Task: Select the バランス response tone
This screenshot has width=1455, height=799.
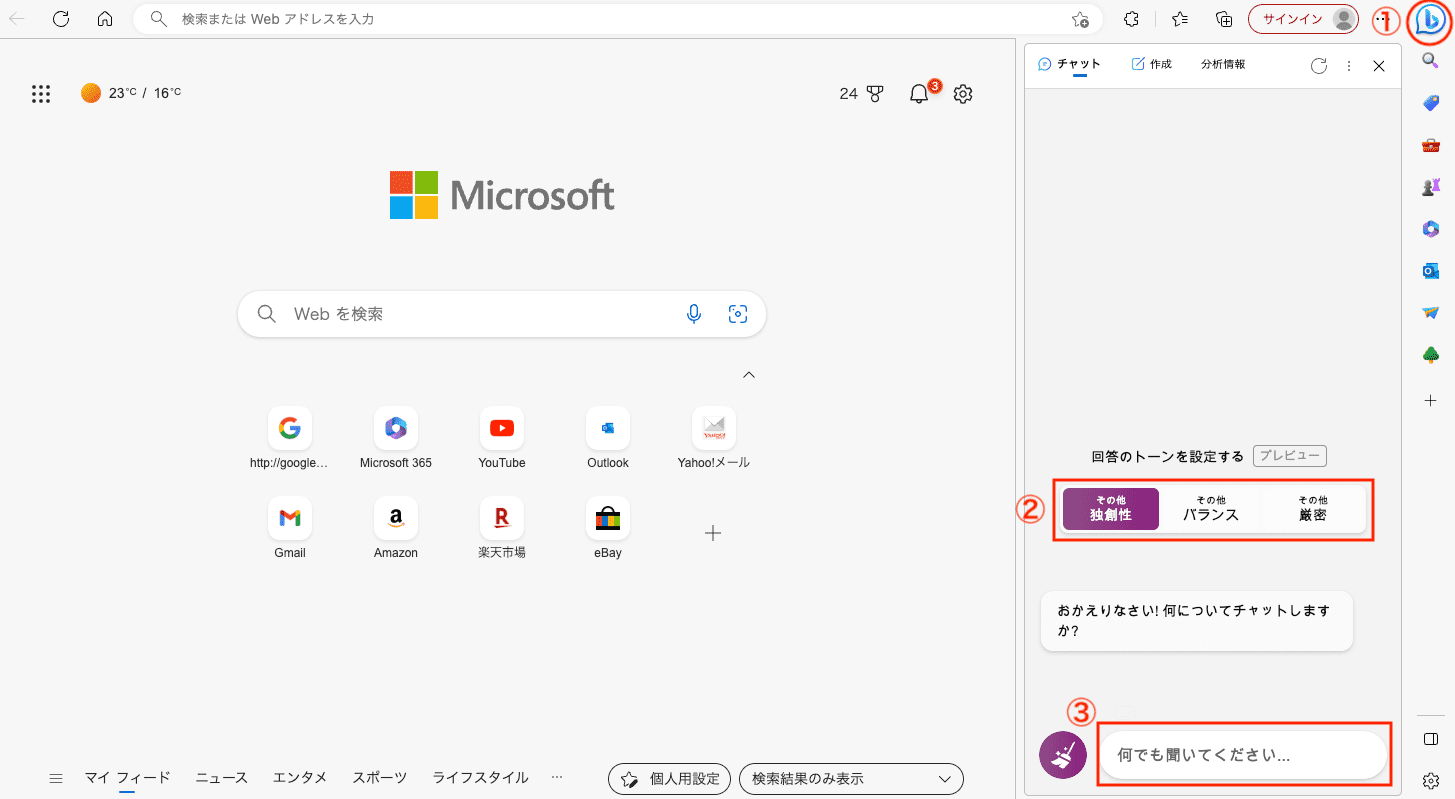Action: tap(1211, 509)
